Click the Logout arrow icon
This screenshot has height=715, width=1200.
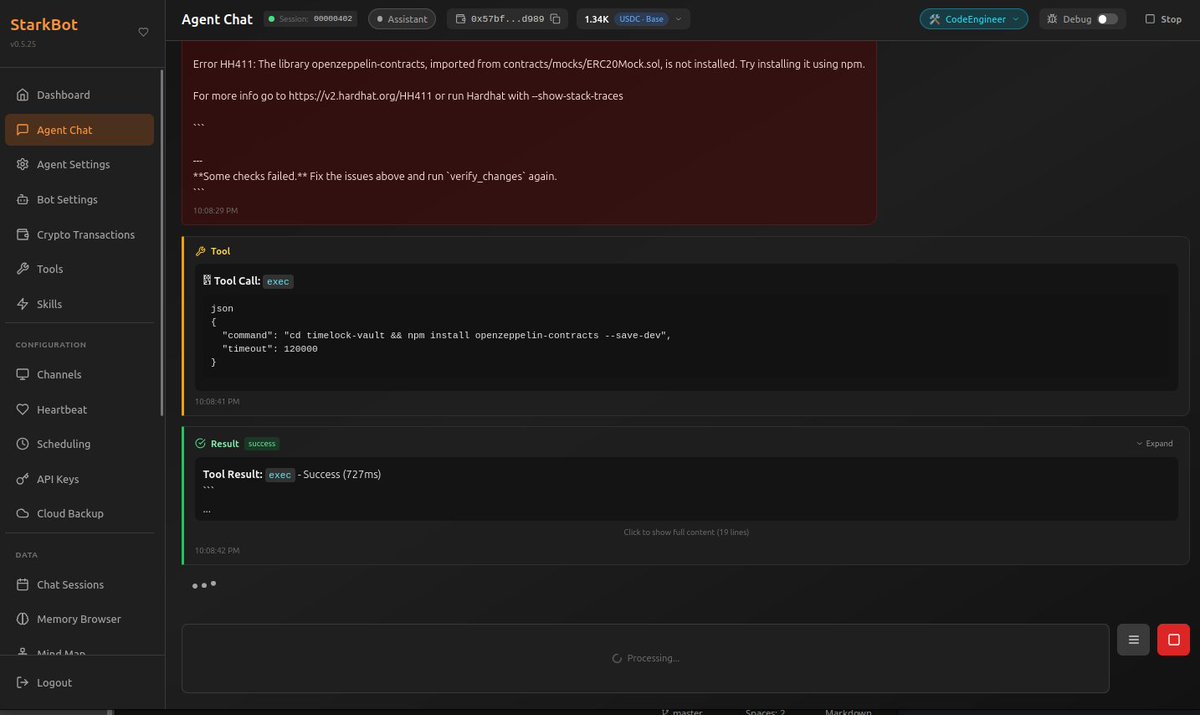[x=23, y=683]
